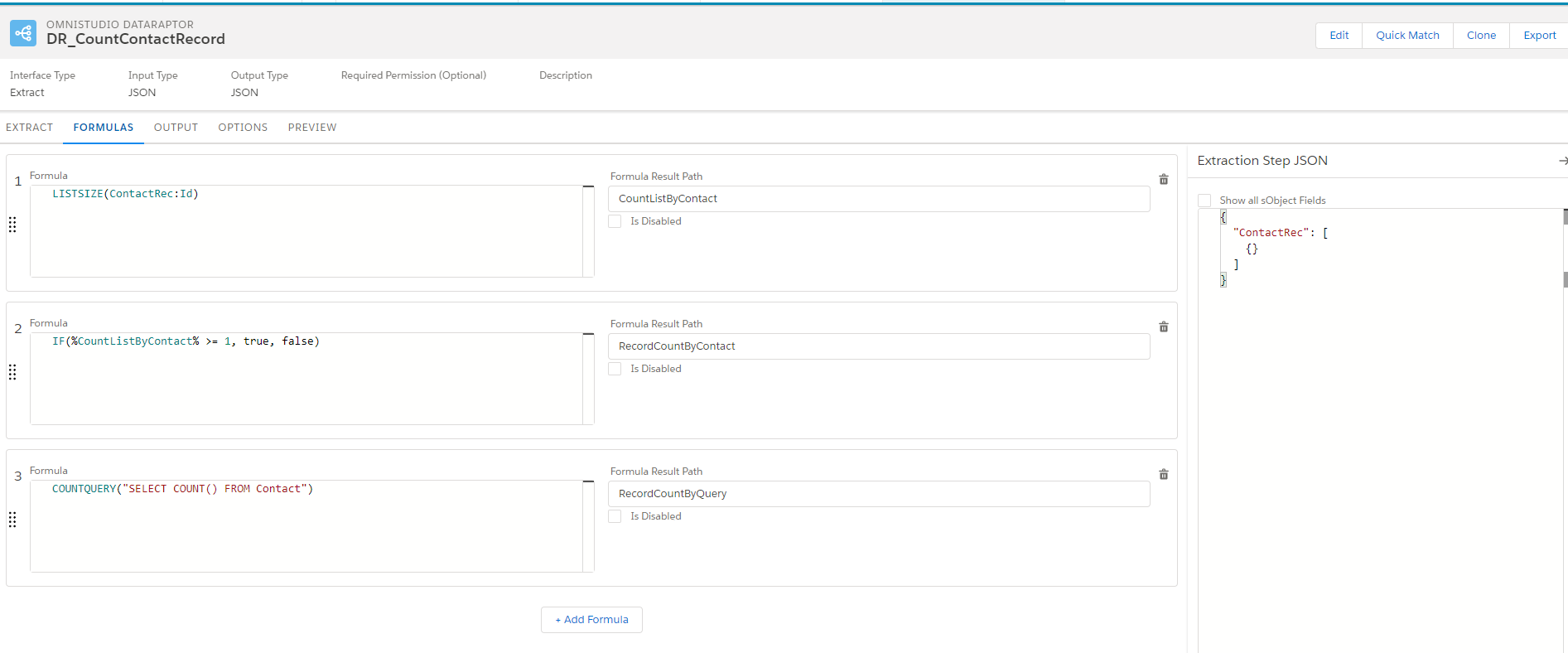Viewport: 1568px width, 653px height.
Task: Open the PREVIEW tab
Action: coord(312,128)
